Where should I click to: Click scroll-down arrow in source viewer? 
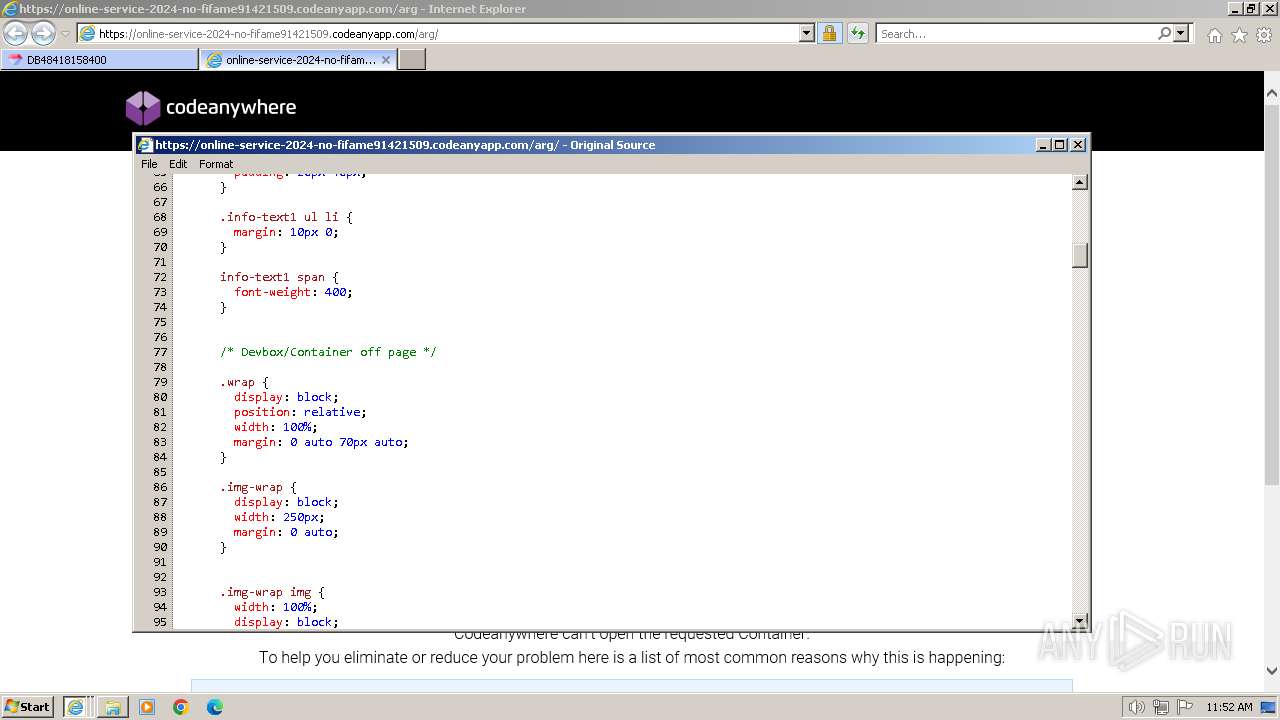(1080, 621)
